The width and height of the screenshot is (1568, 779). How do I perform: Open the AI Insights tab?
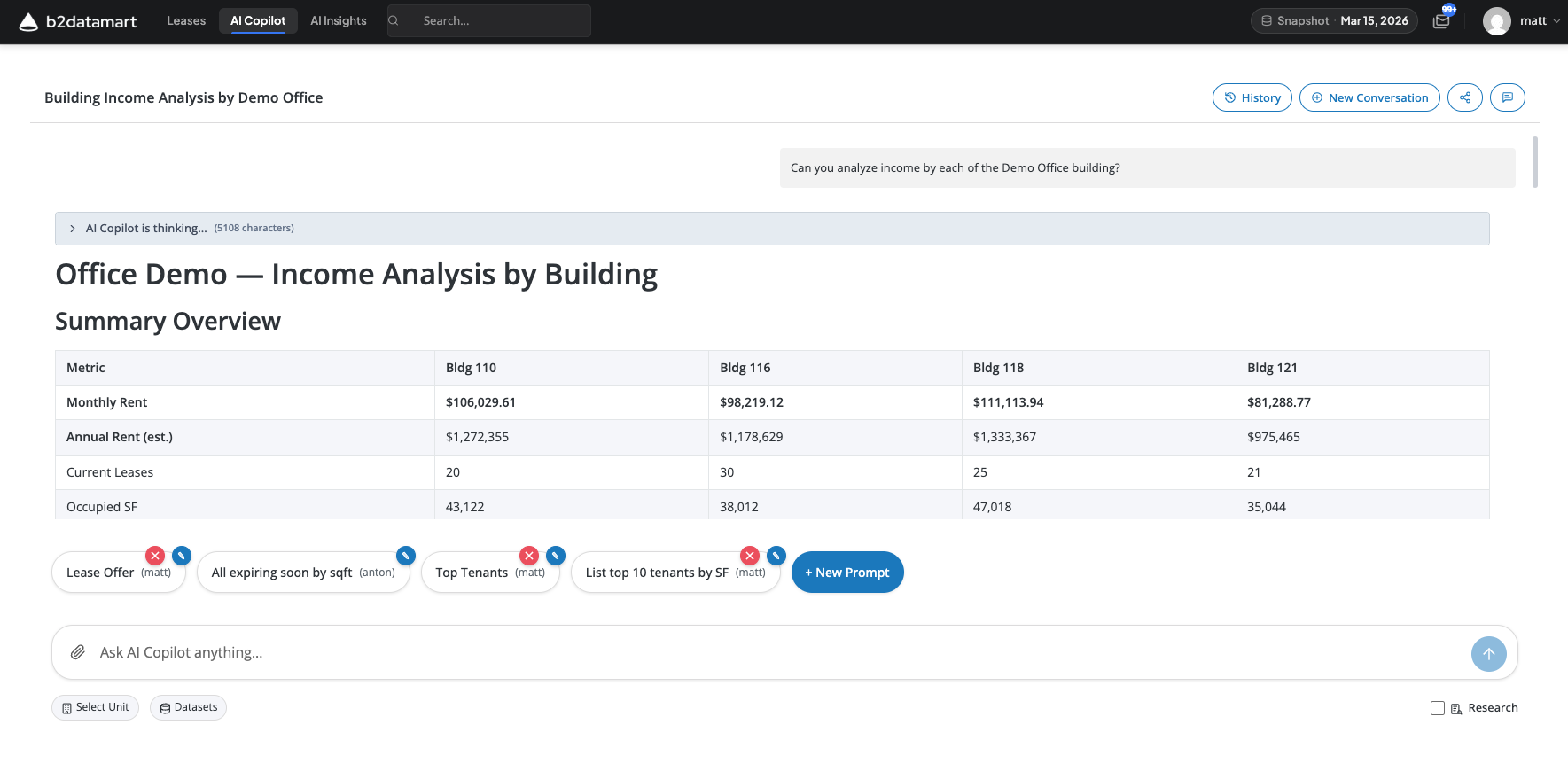click(339, 20)
